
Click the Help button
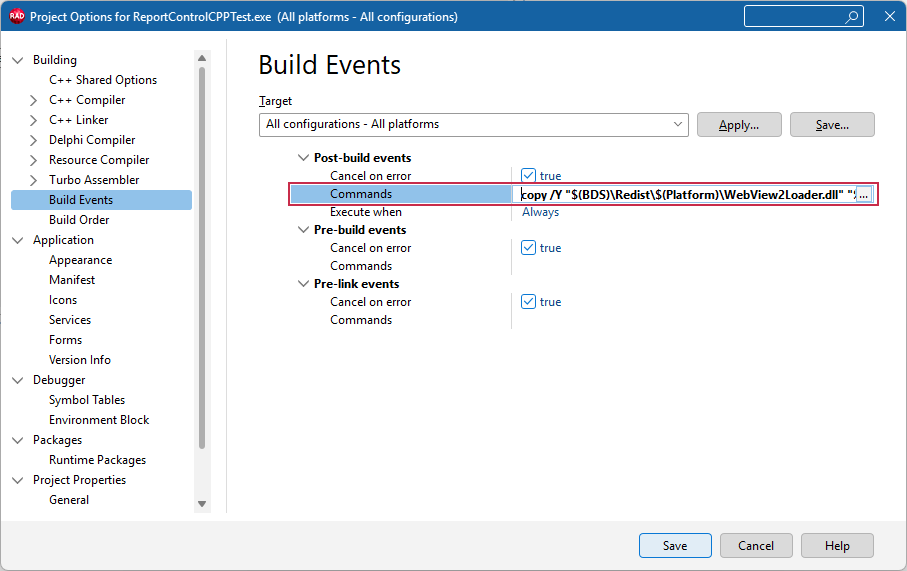tap(837, 546)
